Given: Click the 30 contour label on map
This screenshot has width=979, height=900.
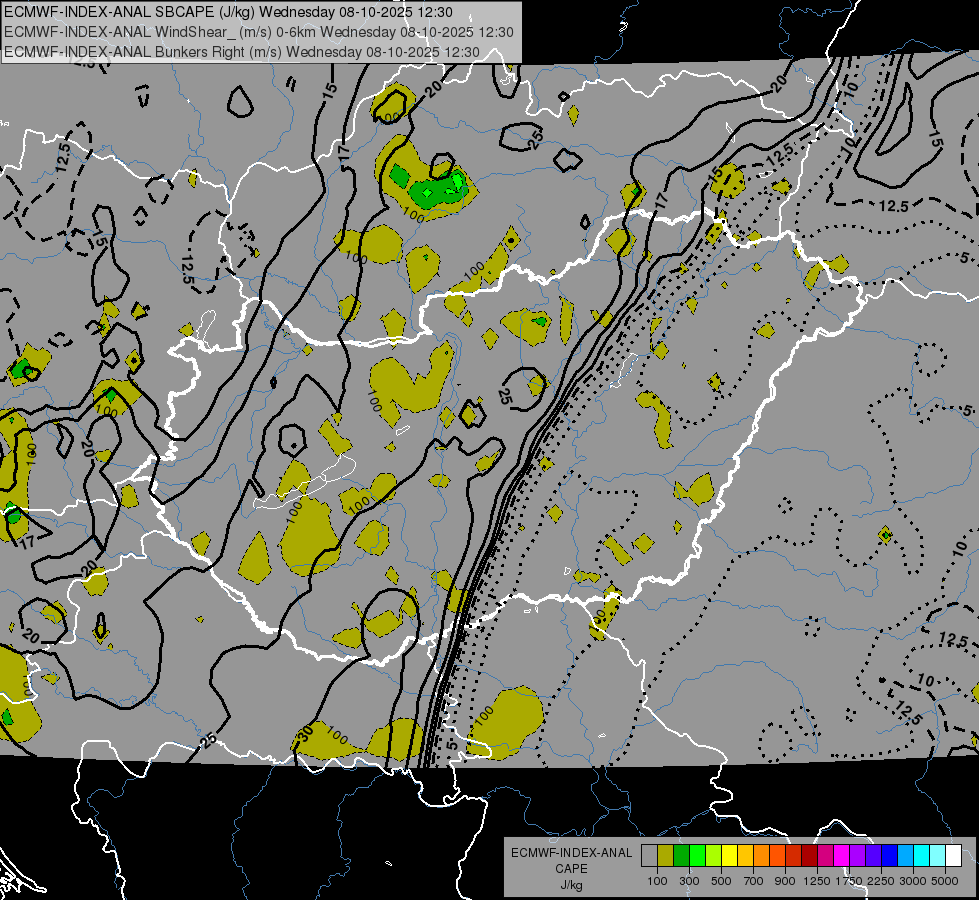Looking at the screenshot, I should click(x=305, y=734).
